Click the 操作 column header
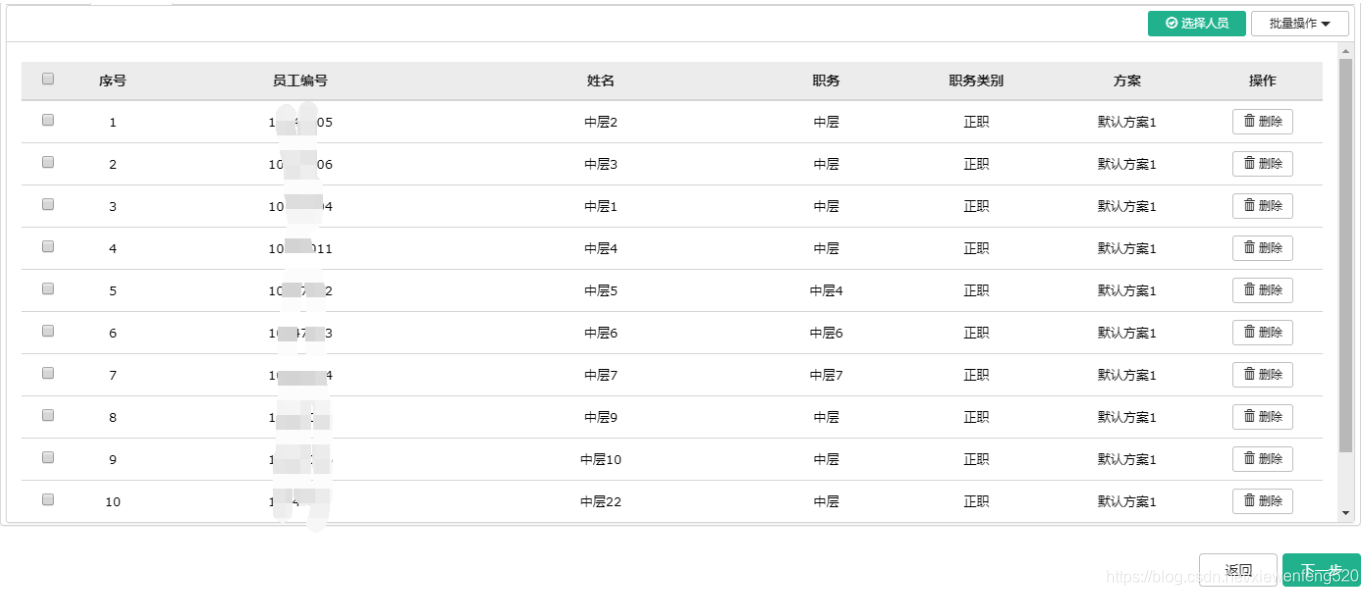This screenshot has height=595, width=1369. pos(1262,81)
